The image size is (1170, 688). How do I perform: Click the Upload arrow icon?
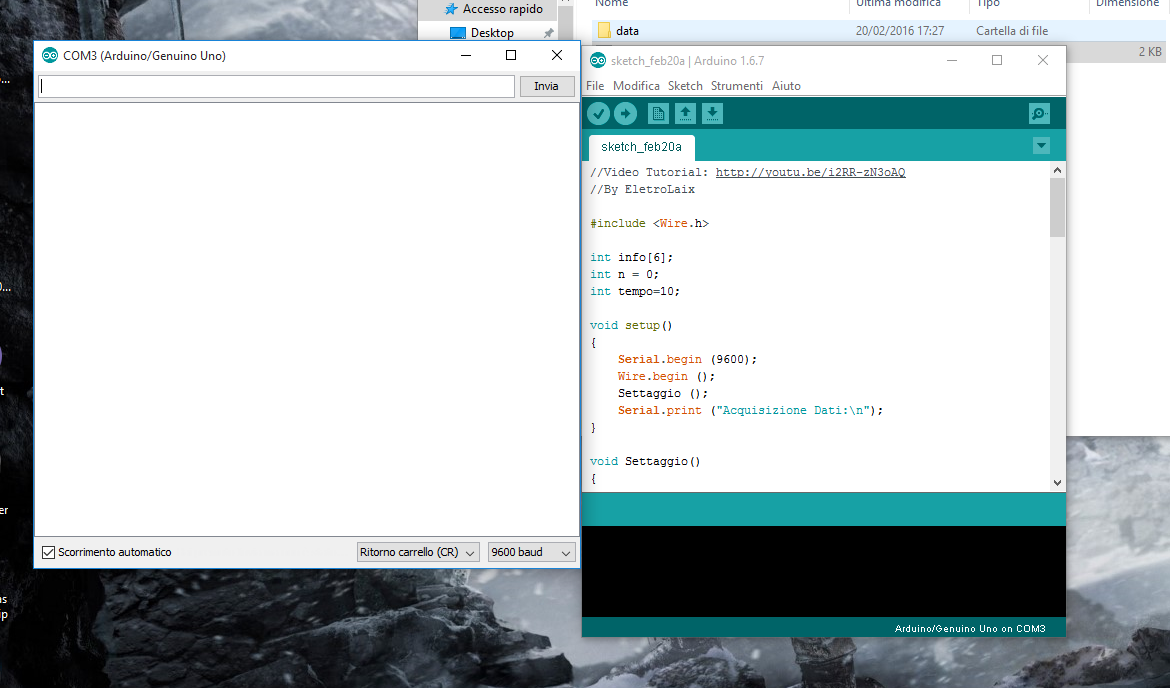pos(625,113)
